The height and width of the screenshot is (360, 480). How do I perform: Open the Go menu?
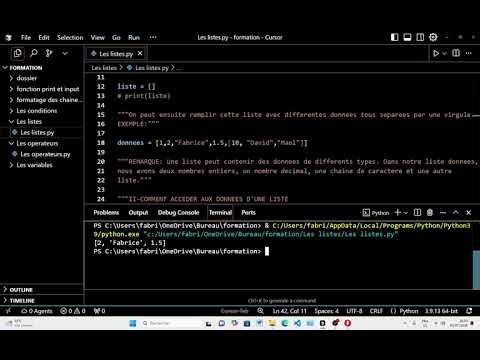tap(116, 38)
